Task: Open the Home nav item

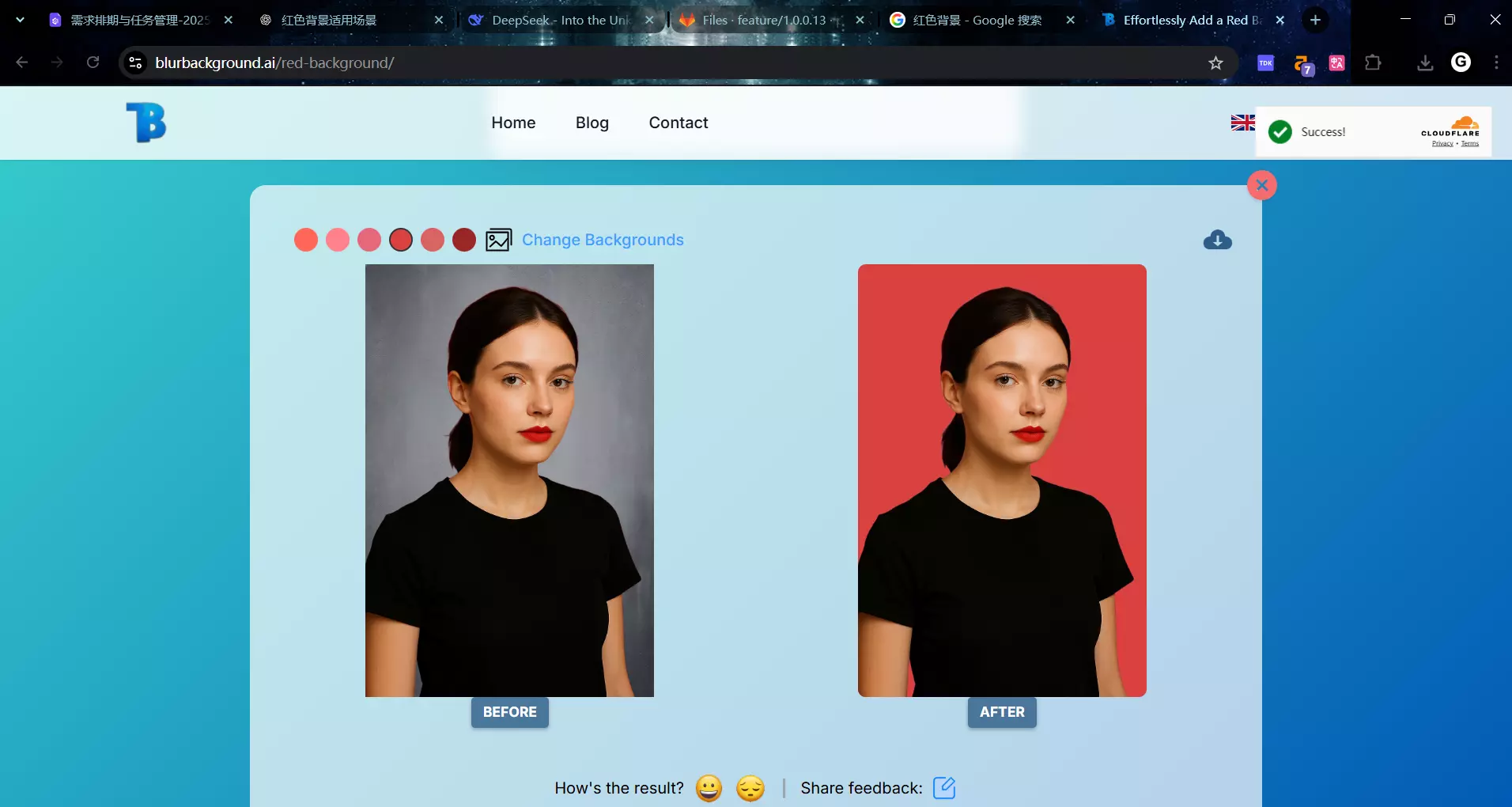Action: click(513, 123)
